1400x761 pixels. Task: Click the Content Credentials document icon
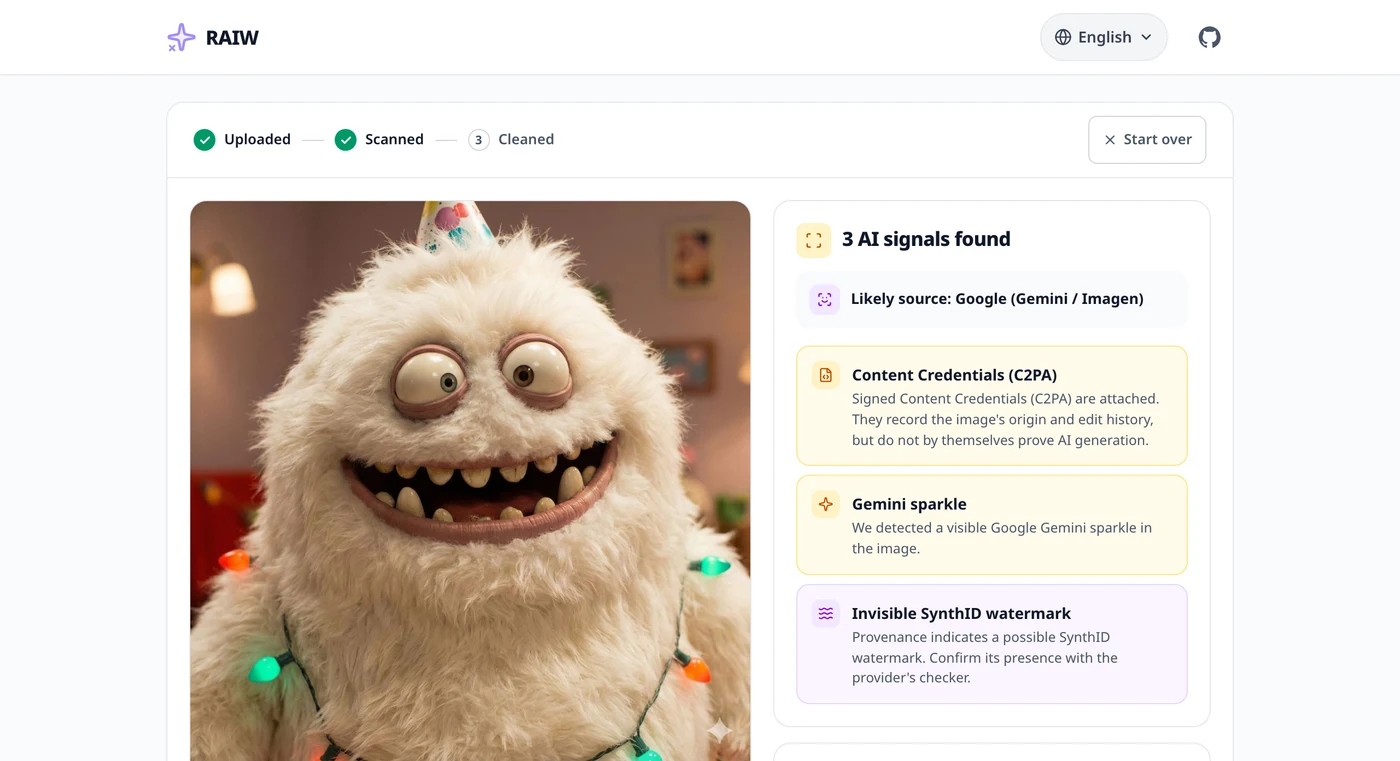[826, 375]
